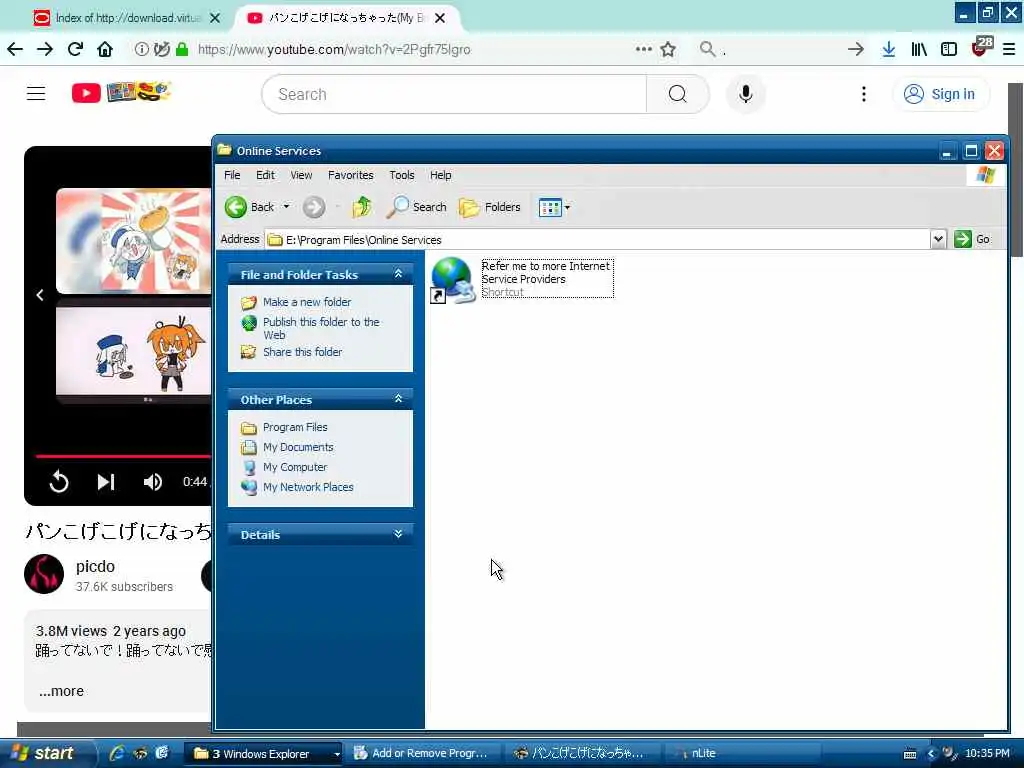
Task: Open the Help menu
Action: coord(440,175)
